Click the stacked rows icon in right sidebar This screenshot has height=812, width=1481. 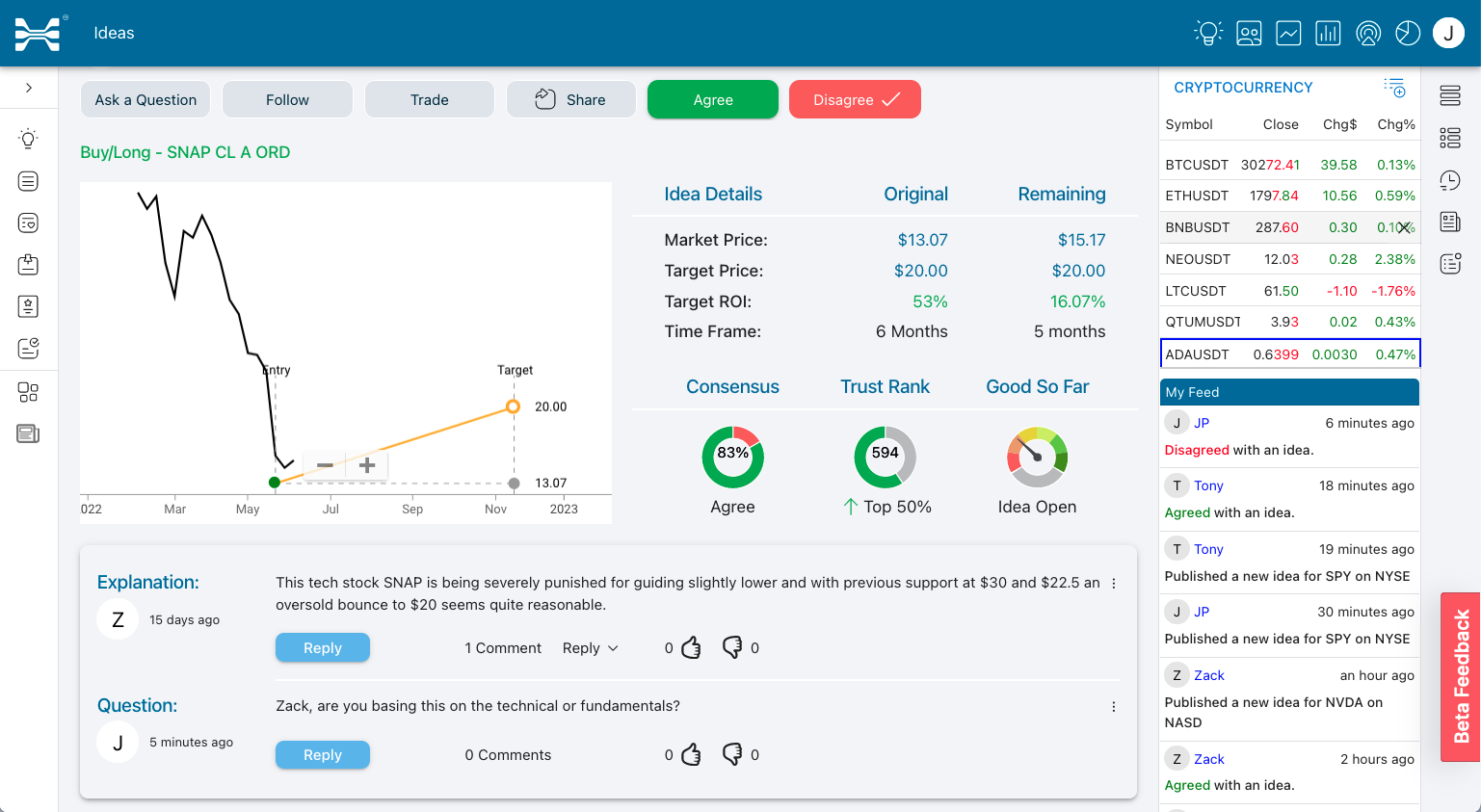[1450, 95]
